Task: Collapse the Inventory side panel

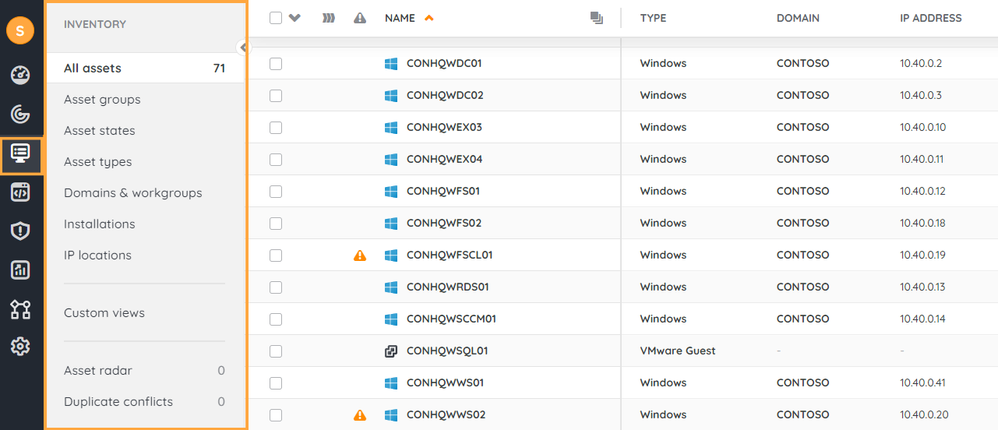Action: click(243, 47)
